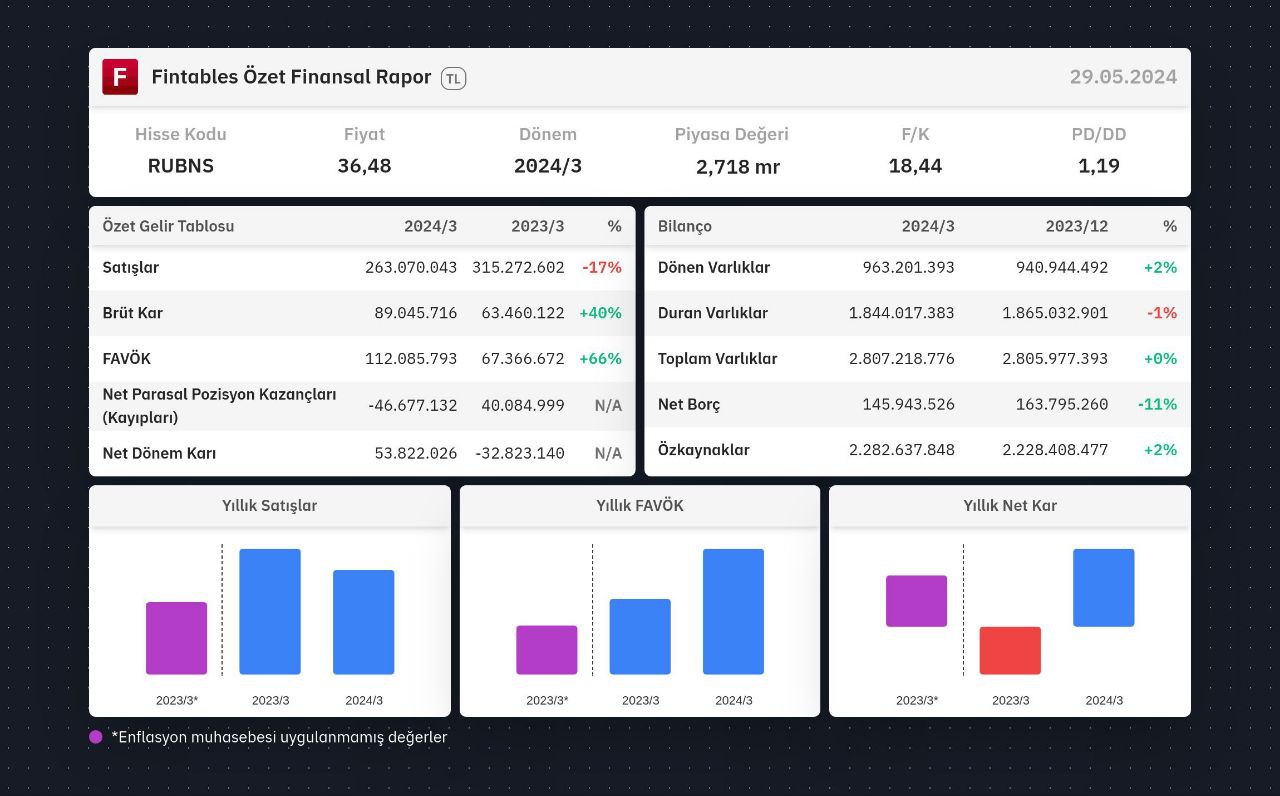Image resolution: width=1280 pixels, height=796 pixels.
Task: Click the Yıllık Net Kar chart title
Action: pos(1010,506)
